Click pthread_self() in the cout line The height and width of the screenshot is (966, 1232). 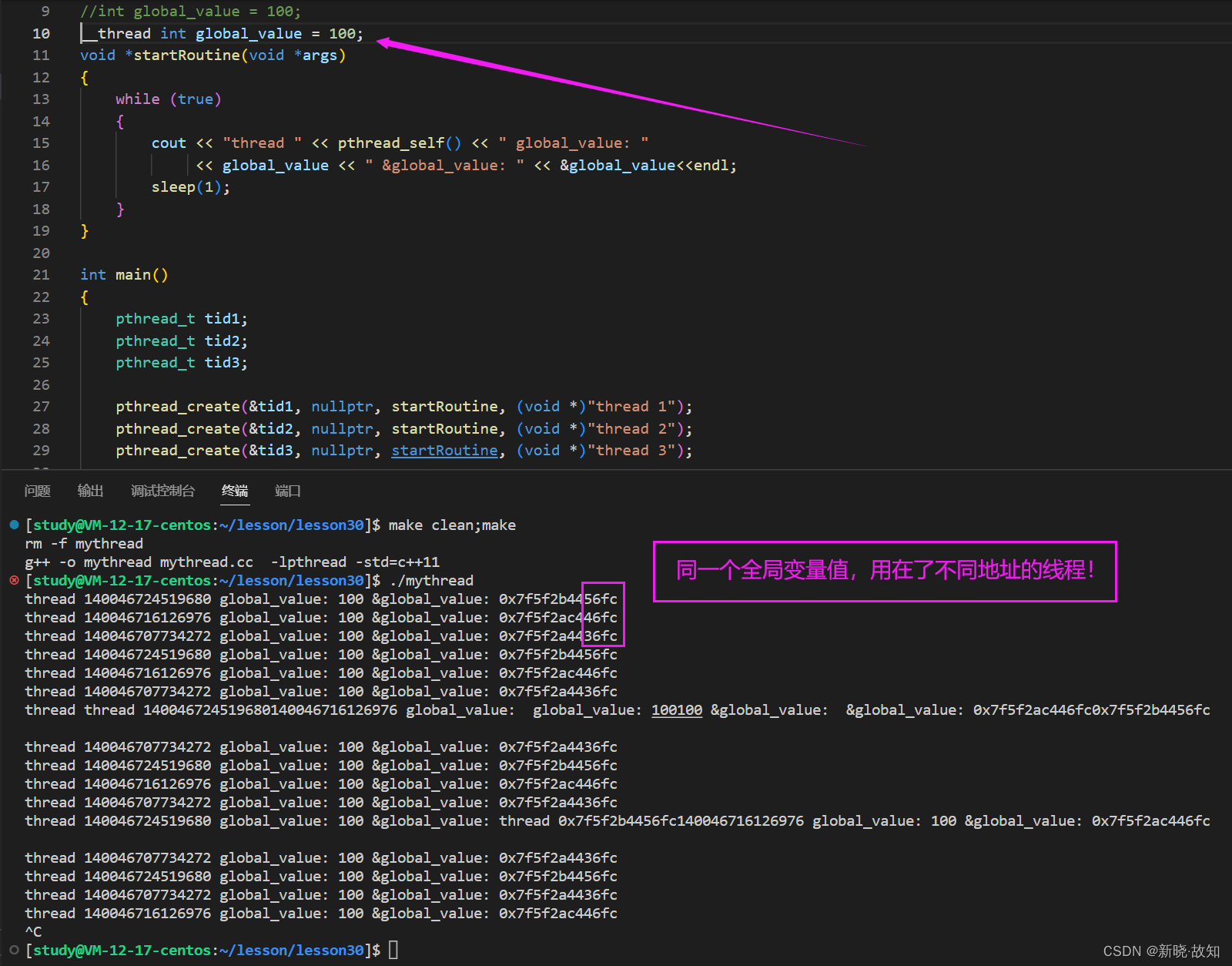[400, 143]
